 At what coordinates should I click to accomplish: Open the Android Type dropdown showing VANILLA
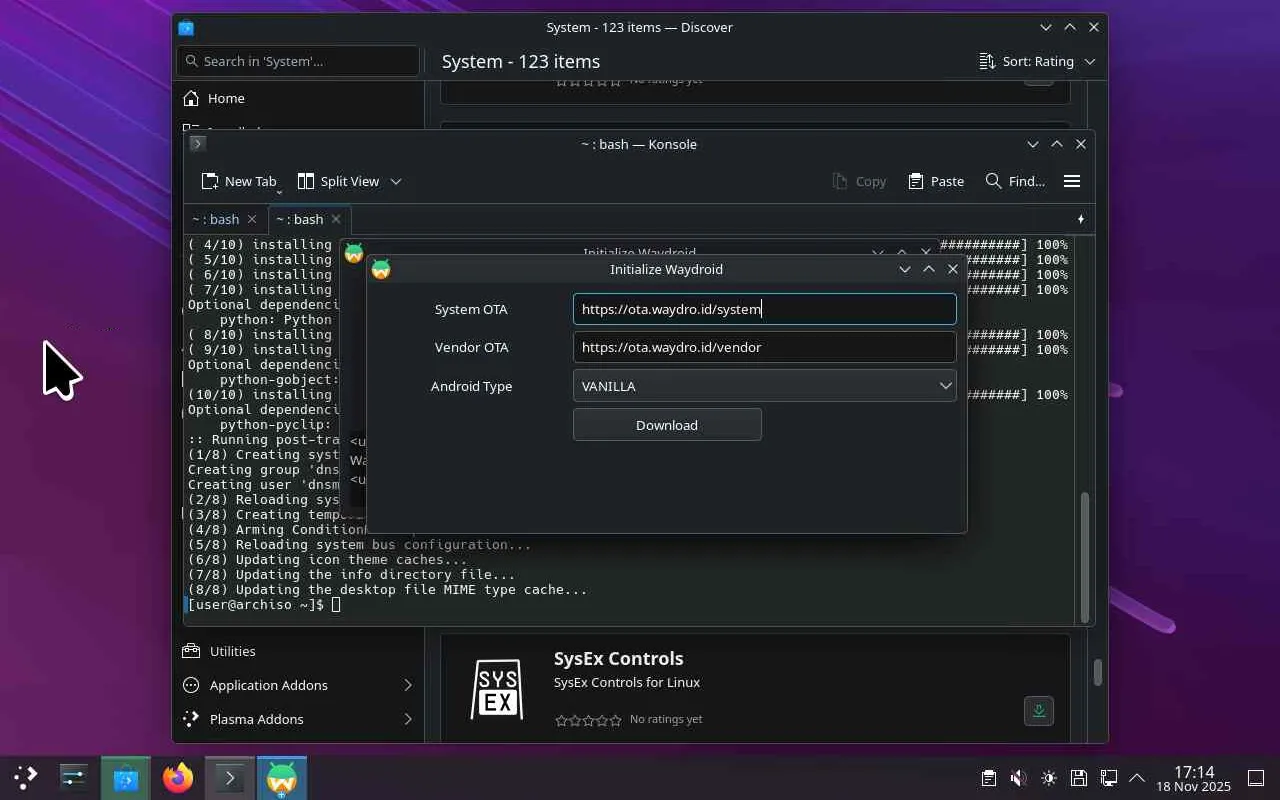coord(764,386)
